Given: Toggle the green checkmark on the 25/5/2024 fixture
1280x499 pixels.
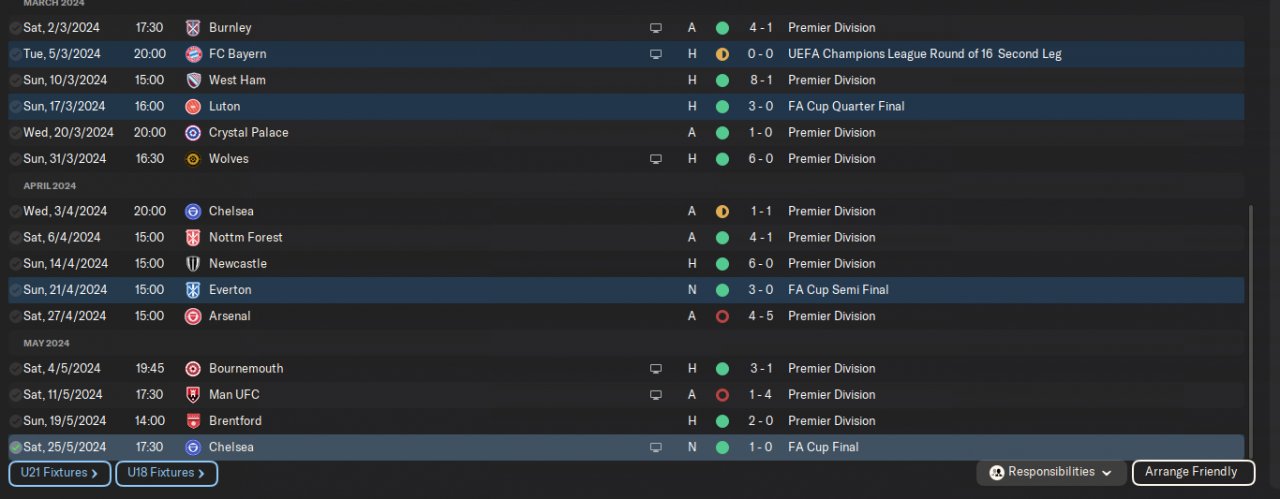Looking at the screenshot, I should 15,447.
